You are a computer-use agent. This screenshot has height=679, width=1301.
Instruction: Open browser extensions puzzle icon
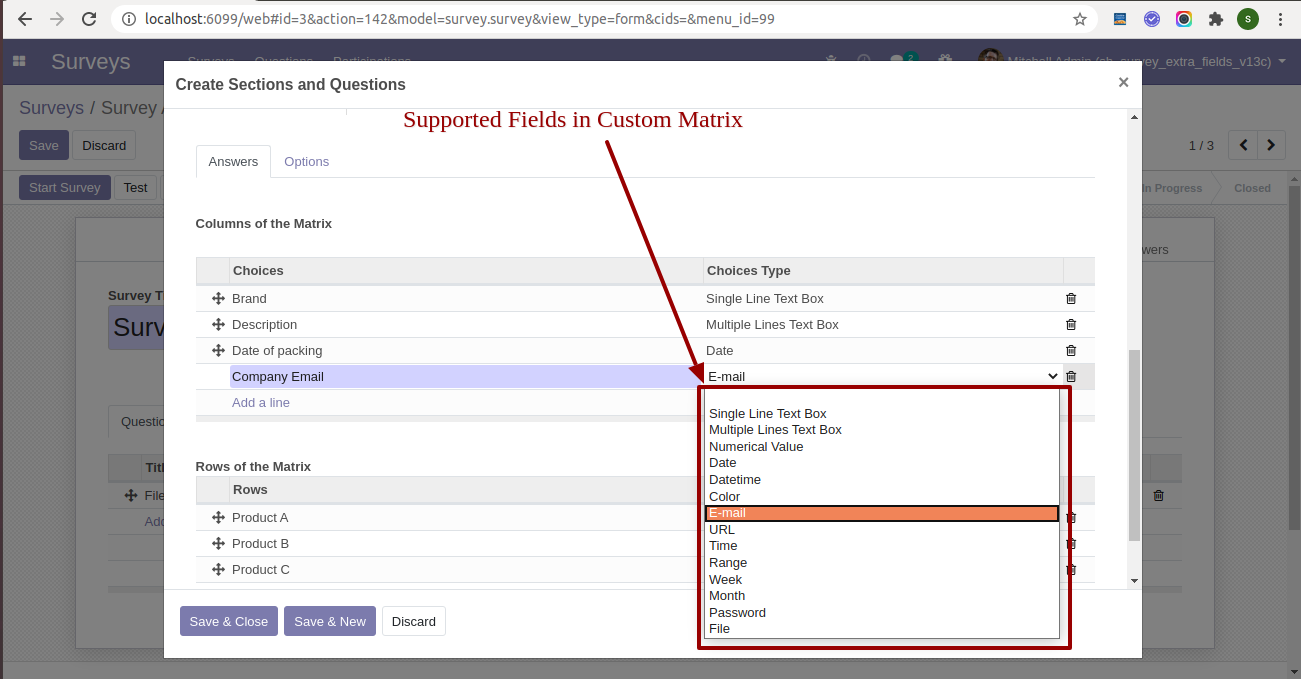tap(1216, 19)
